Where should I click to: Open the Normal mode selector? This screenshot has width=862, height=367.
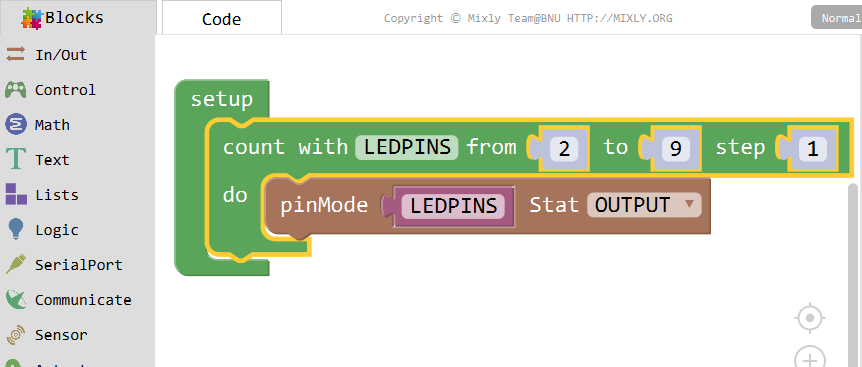tap(837, 18)
